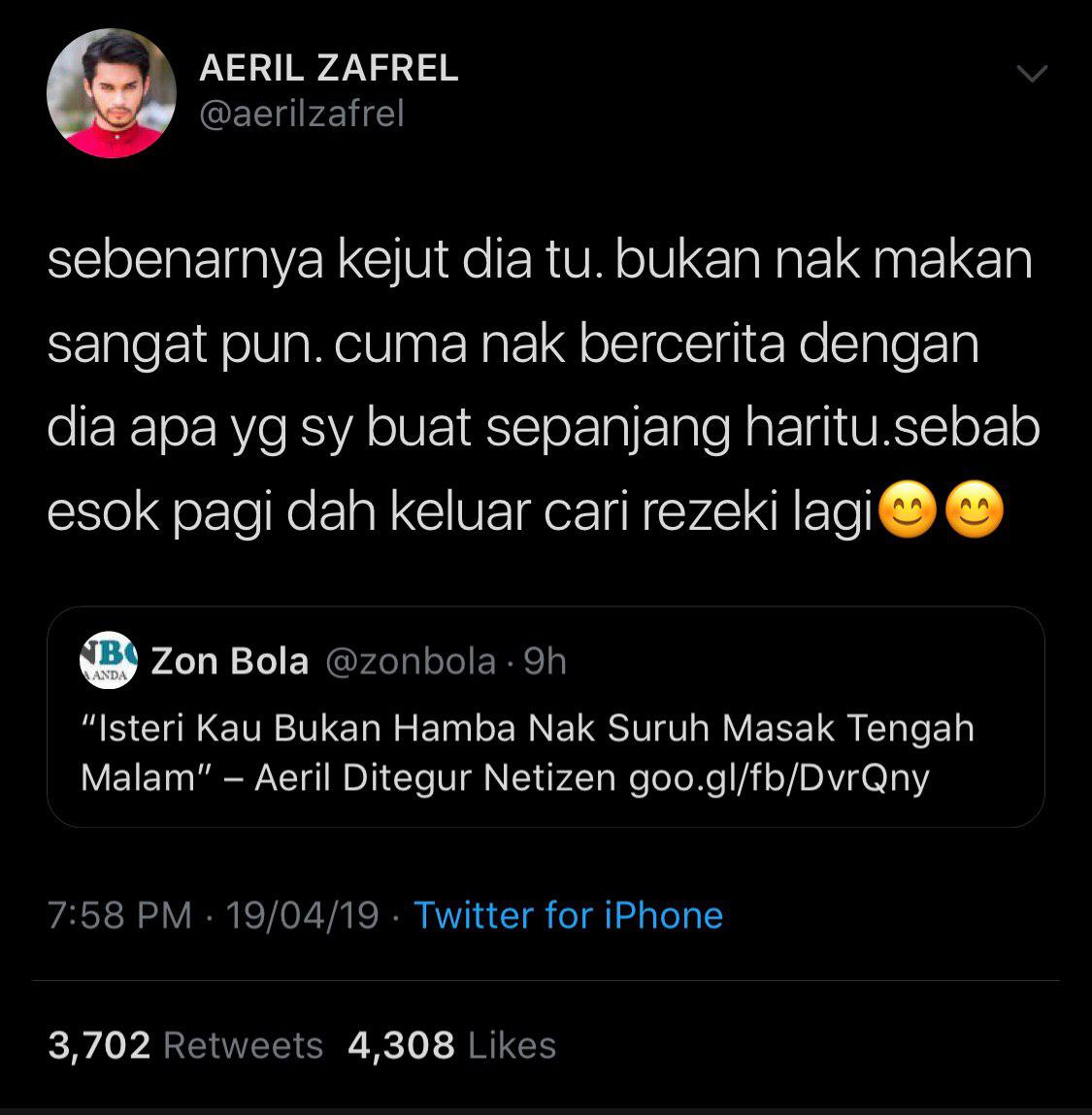View the 4,308 Likes list

coord(451,1046)
